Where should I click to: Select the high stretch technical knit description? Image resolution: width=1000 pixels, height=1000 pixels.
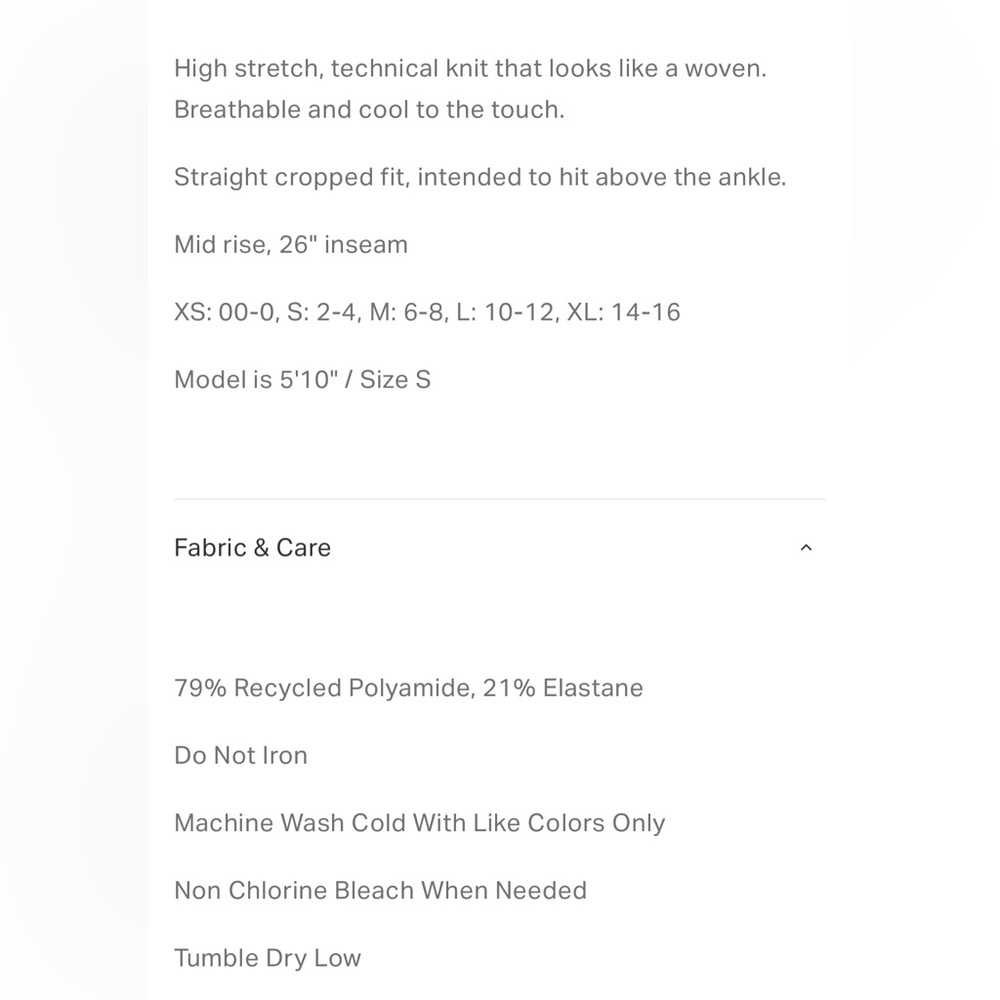pos(470,68)
